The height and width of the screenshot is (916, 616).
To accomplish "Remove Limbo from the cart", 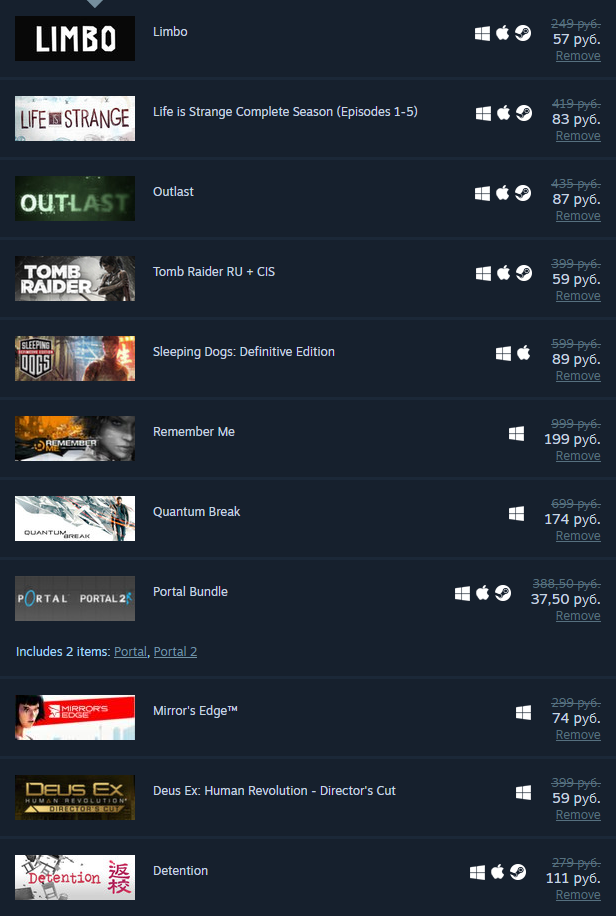I will coord(578,56).
